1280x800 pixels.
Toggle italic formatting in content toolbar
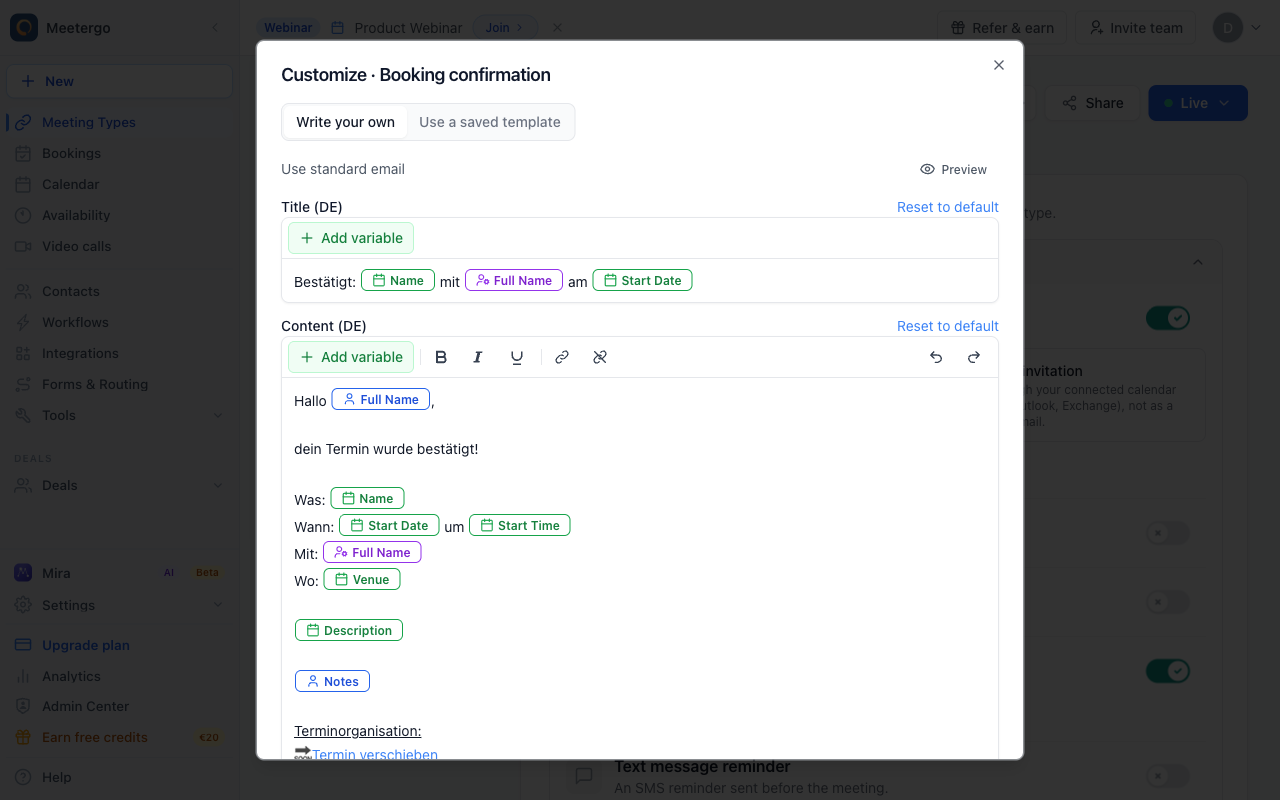(x=478, y=357)
